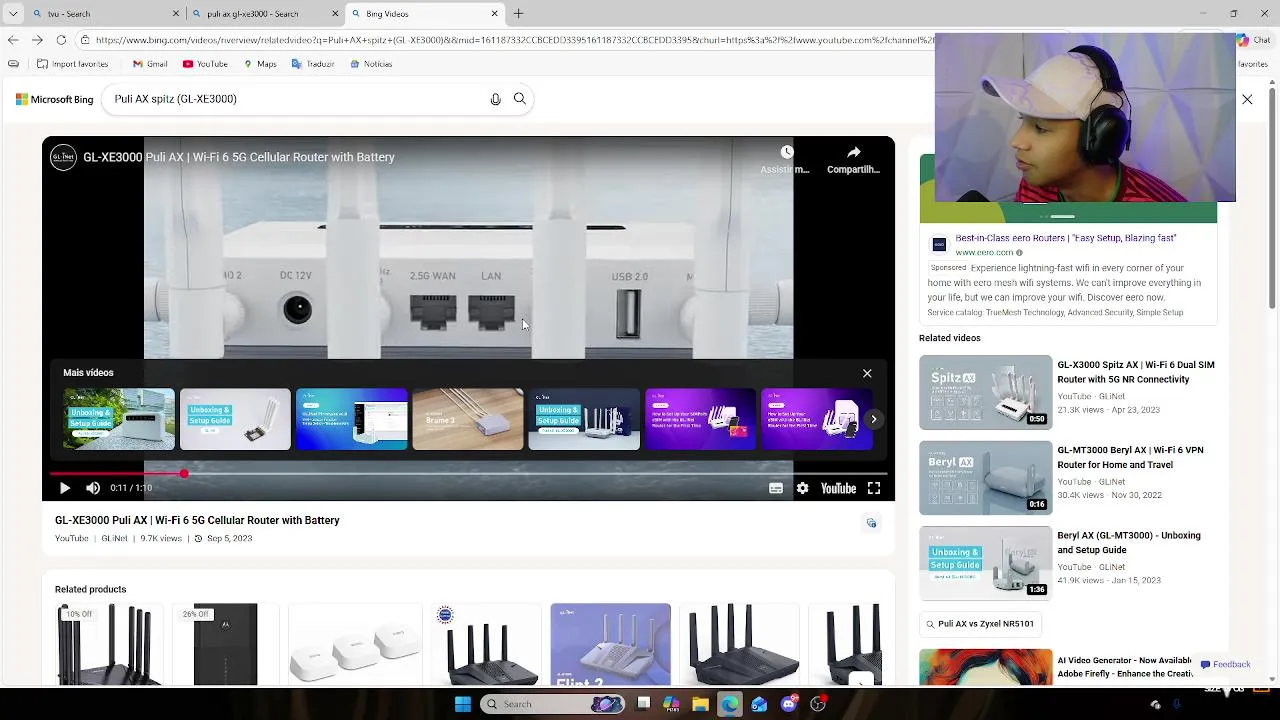Click the GL.iNet channel name under the title
The height and width of the screenshot is (720, 1280).
coord(114,538)
